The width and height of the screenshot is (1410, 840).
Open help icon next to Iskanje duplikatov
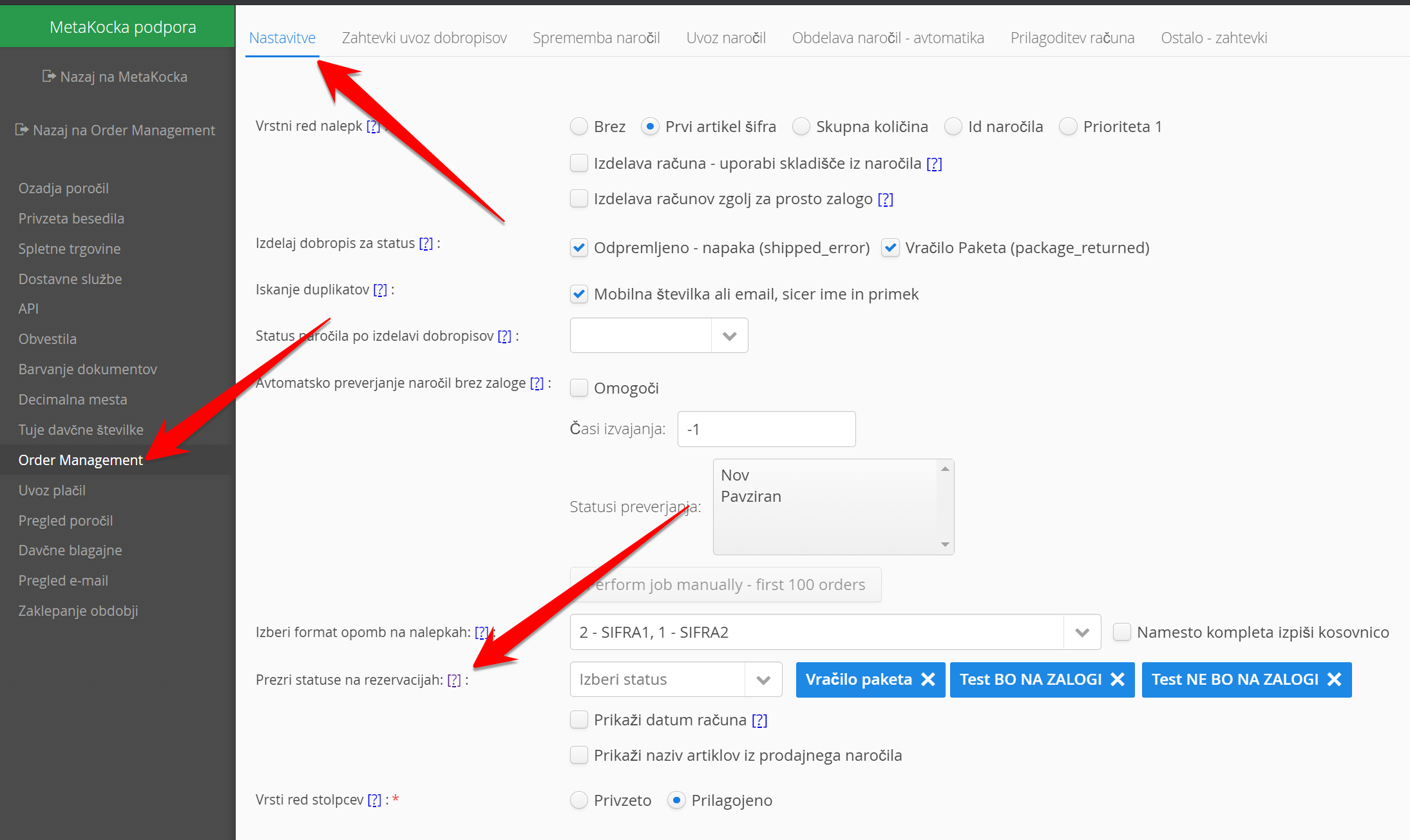pyautogui.click(x=380, y=290)
